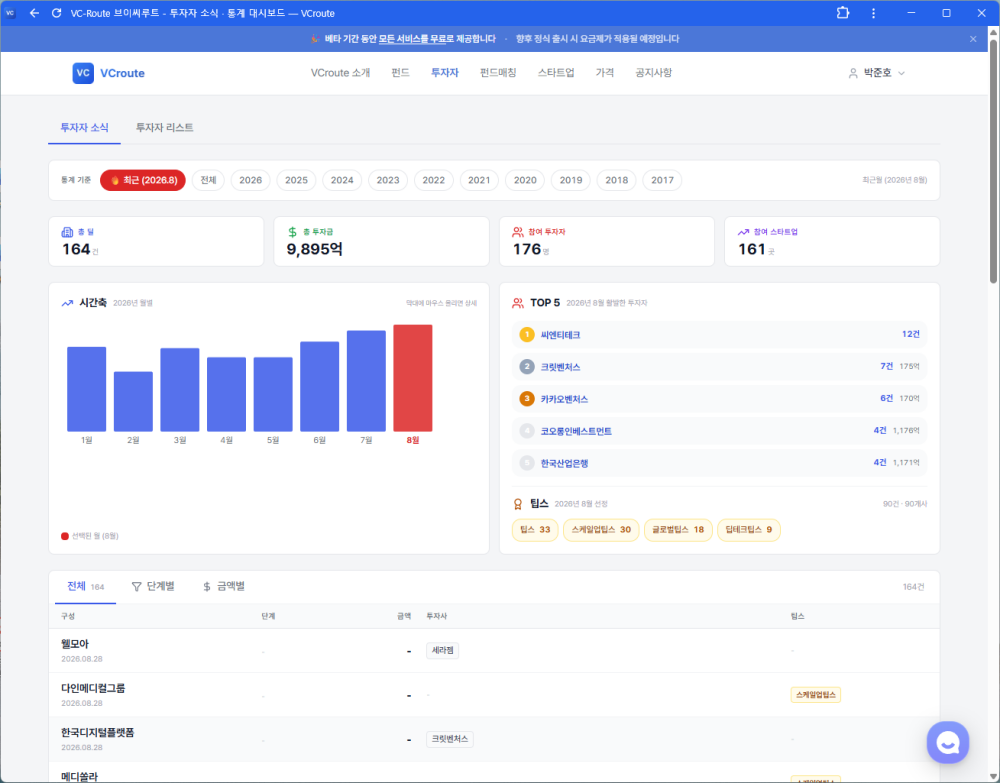Open the browser extensions puzzle icon

point(842,13)
